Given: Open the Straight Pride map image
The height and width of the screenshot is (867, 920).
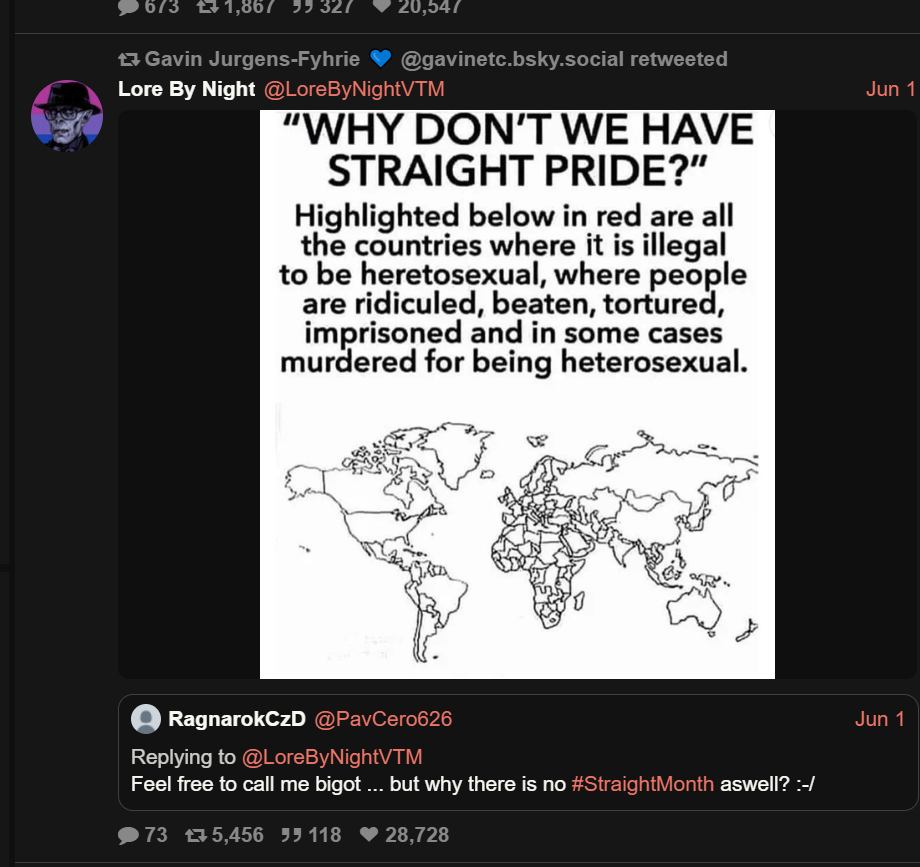Looking at the screenshot, I should [517, 394].
